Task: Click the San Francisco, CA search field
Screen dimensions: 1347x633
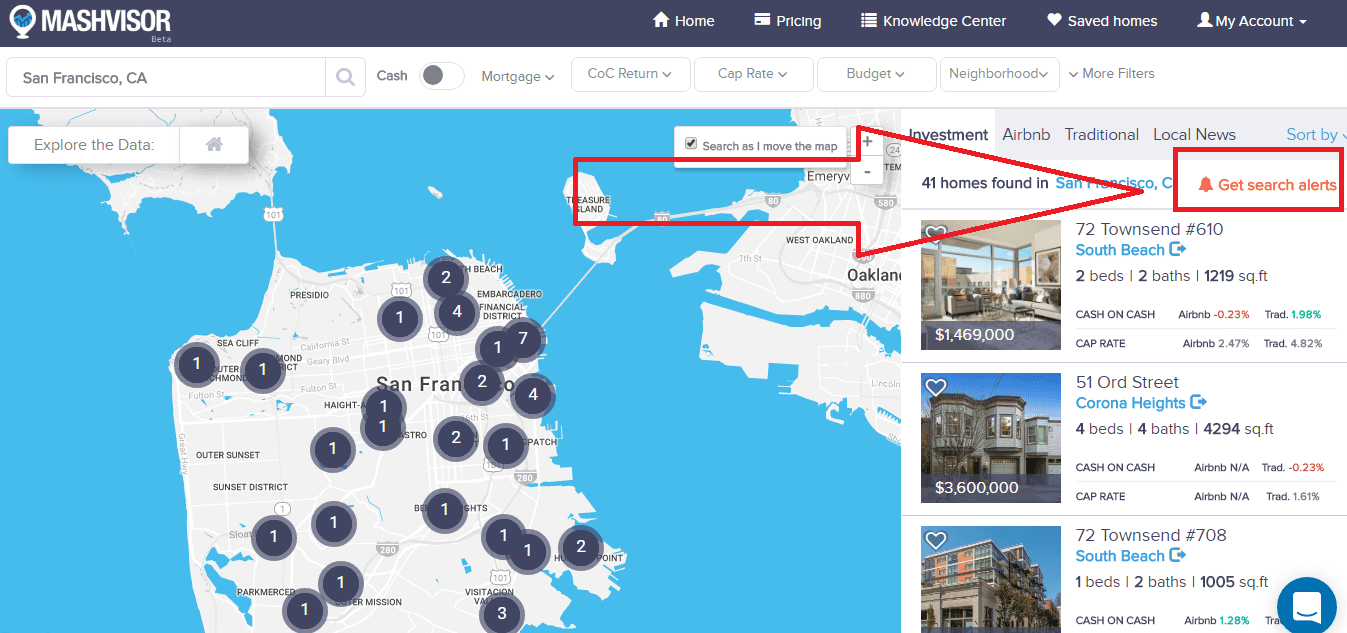Action: point(166,78)
